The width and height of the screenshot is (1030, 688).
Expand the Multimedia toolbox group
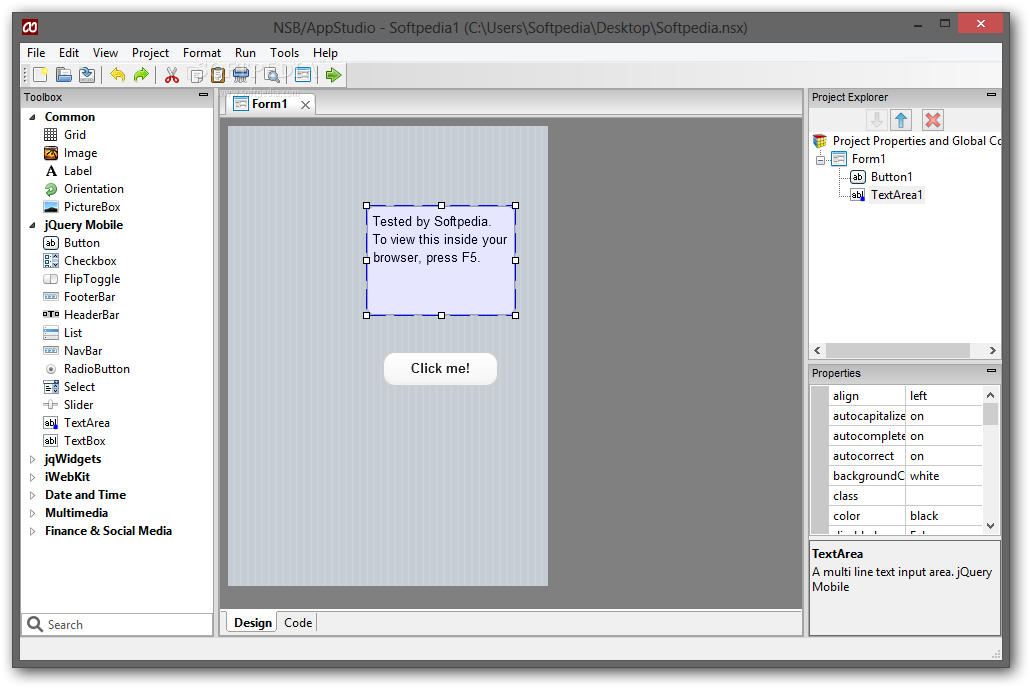32,513
